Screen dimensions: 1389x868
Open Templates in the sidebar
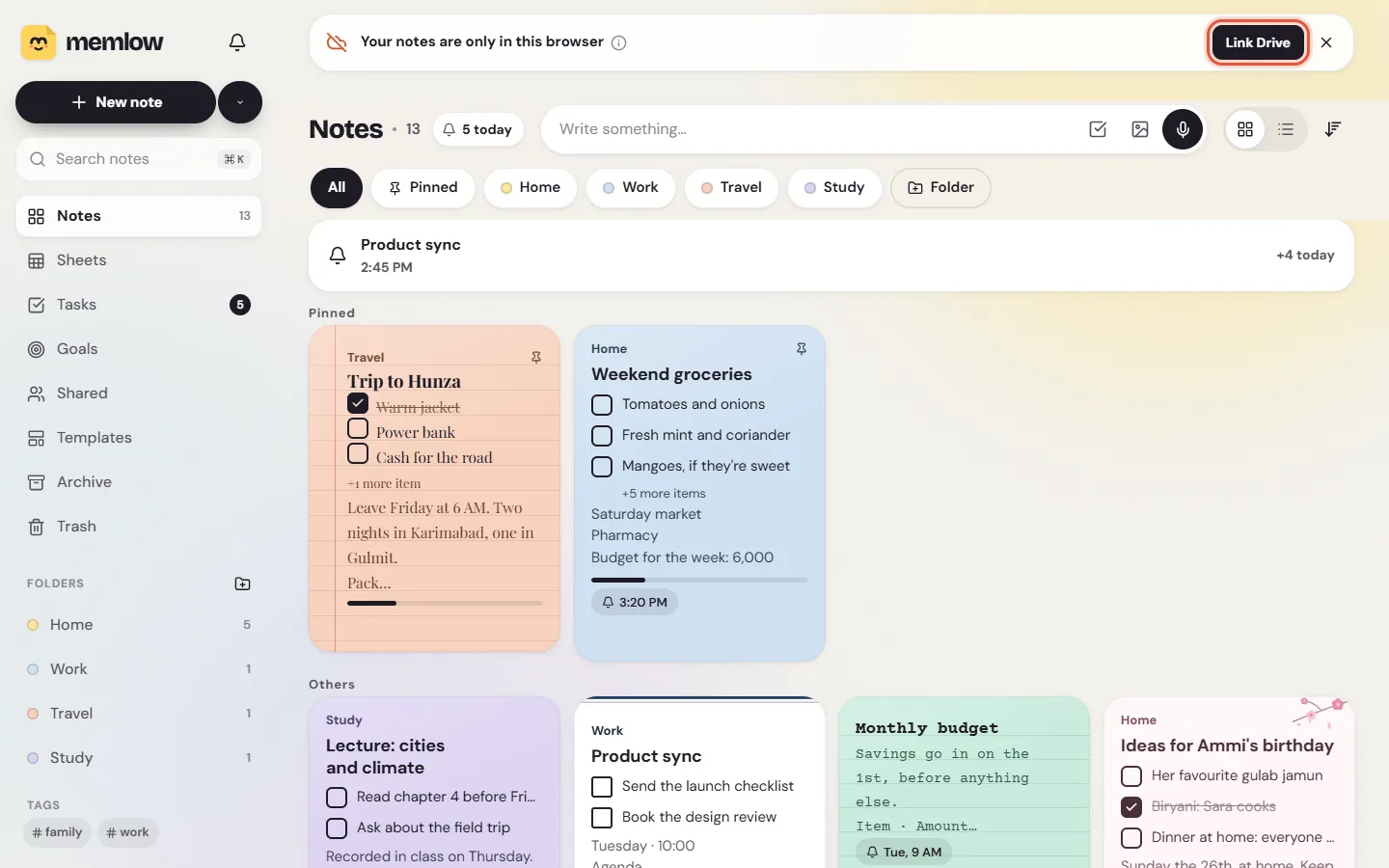pos(139,438)
